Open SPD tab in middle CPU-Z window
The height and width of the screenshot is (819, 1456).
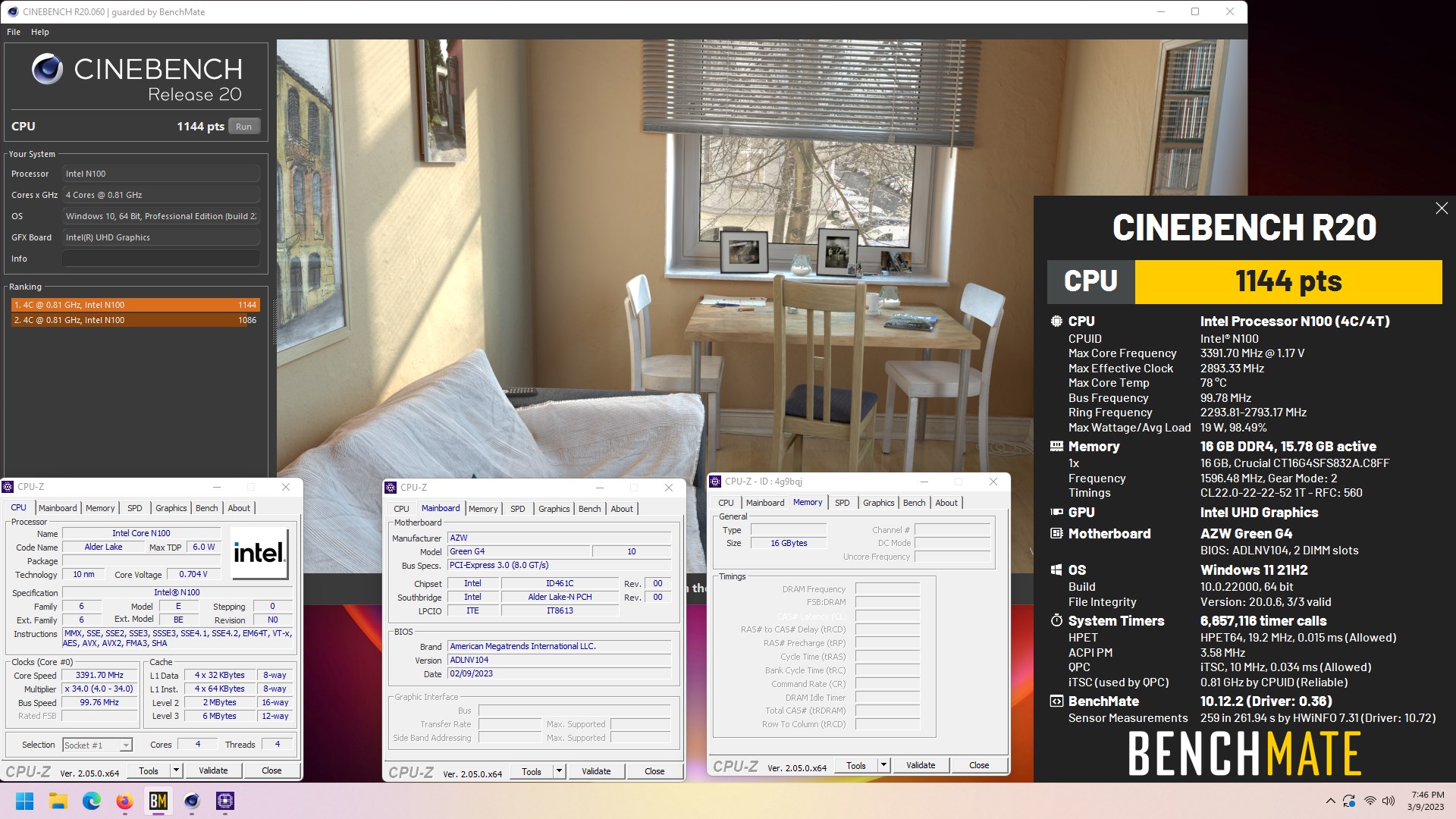pyautogui.click(x=518, y=509)
